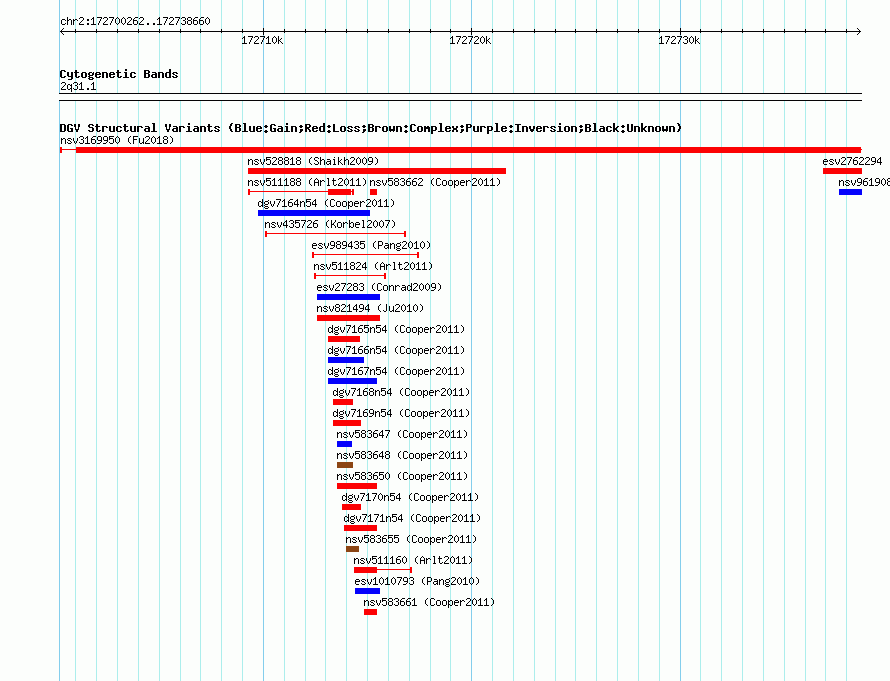The height and width of the screenshot is (681, 890).
Task: Click the small red nsv583661 bar
Action: pos(371,612)
